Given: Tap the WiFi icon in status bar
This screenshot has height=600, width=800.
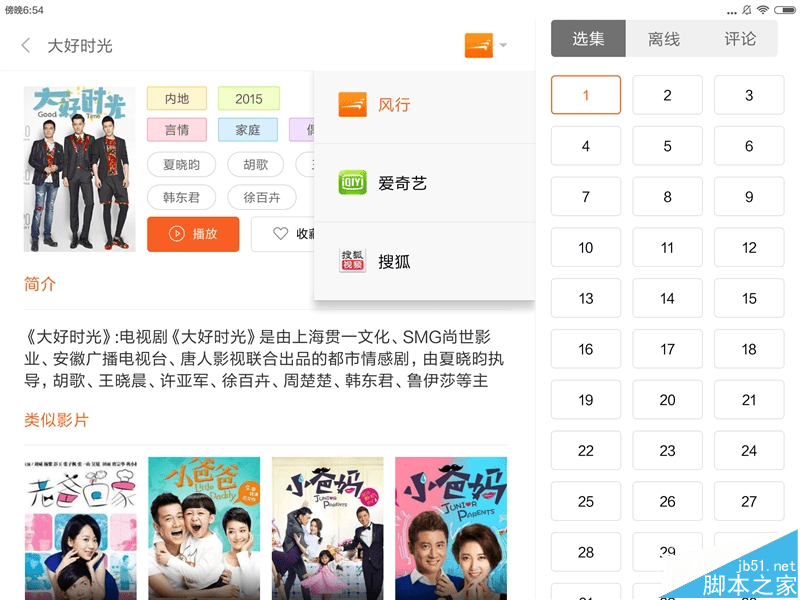Looking at the screenshot, I should pos(763,10).
